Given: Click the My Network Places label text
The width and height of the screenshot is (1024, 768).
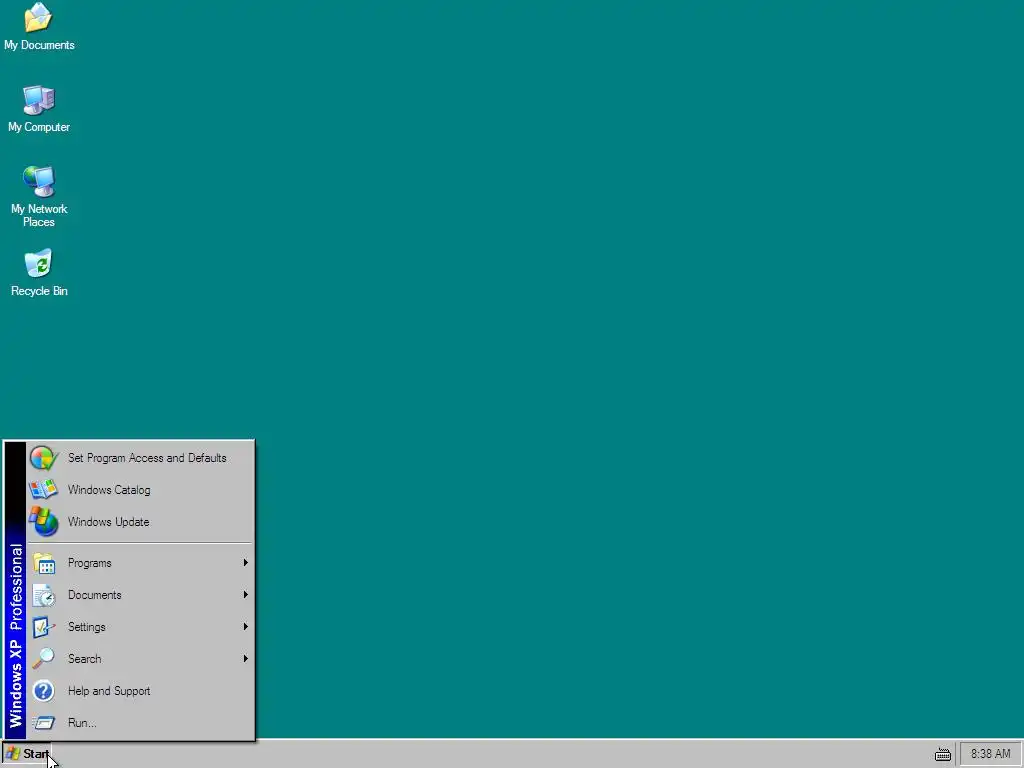Looking at the screenshot, I should click(39, 216).
